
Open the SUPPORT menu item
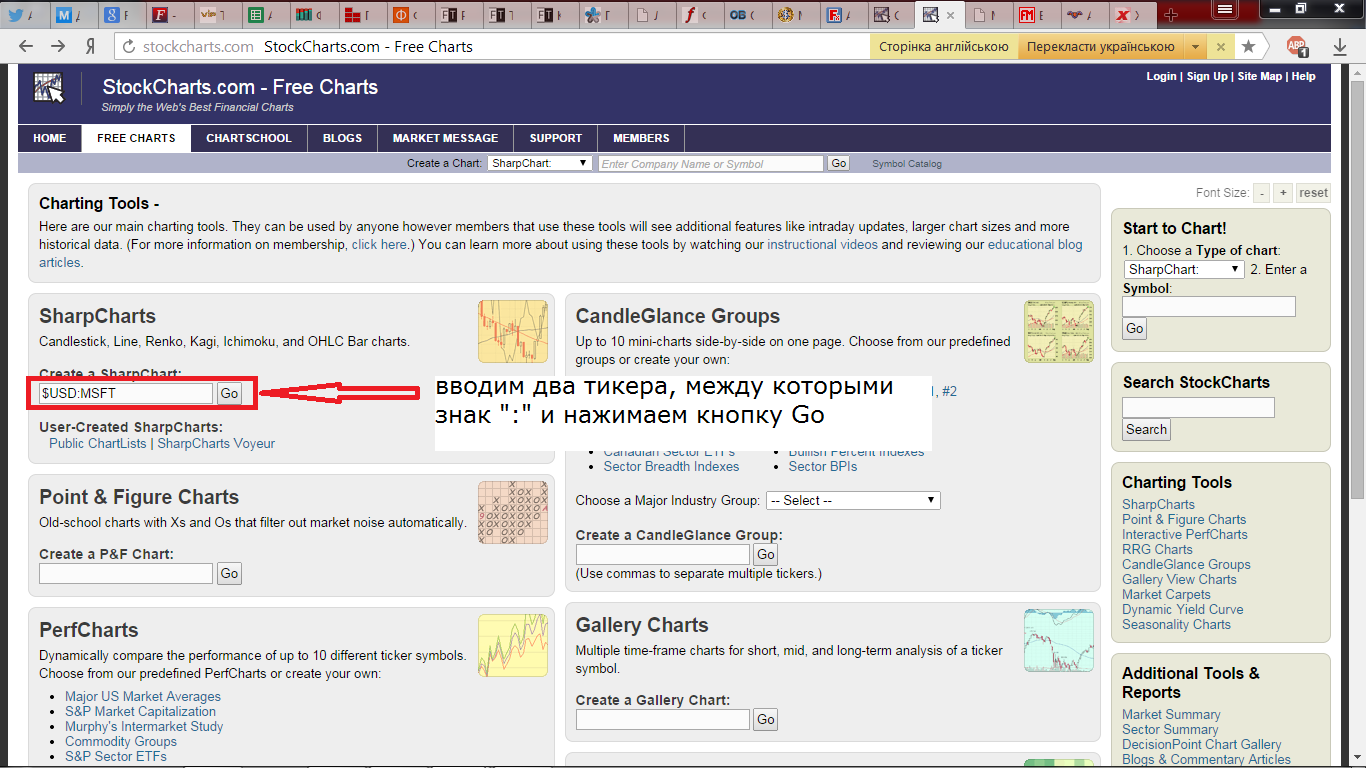pos(556,138)
